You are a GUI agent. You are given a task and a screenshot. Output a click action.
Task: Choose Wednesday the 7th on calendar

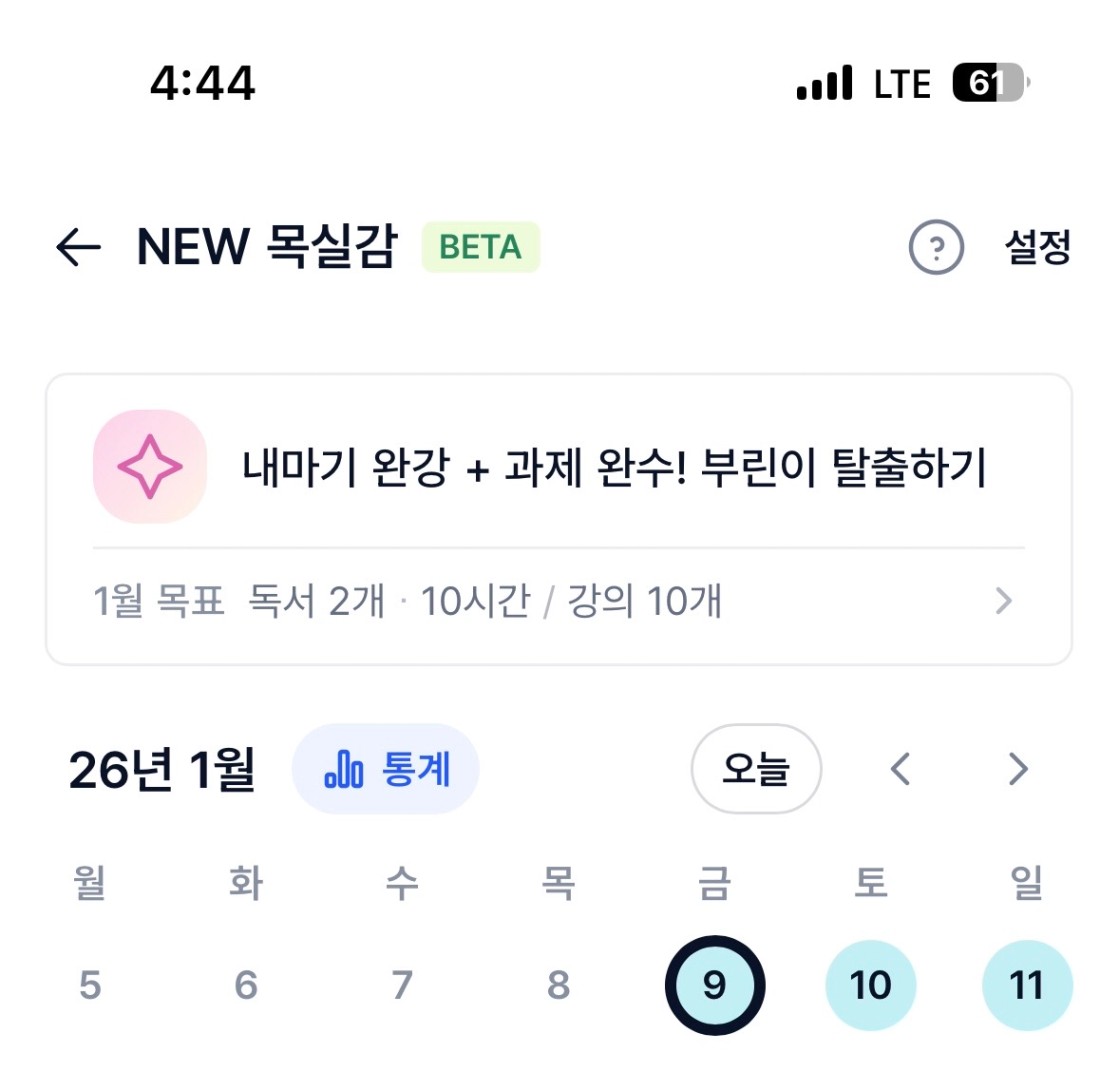[x=402, y=986]
